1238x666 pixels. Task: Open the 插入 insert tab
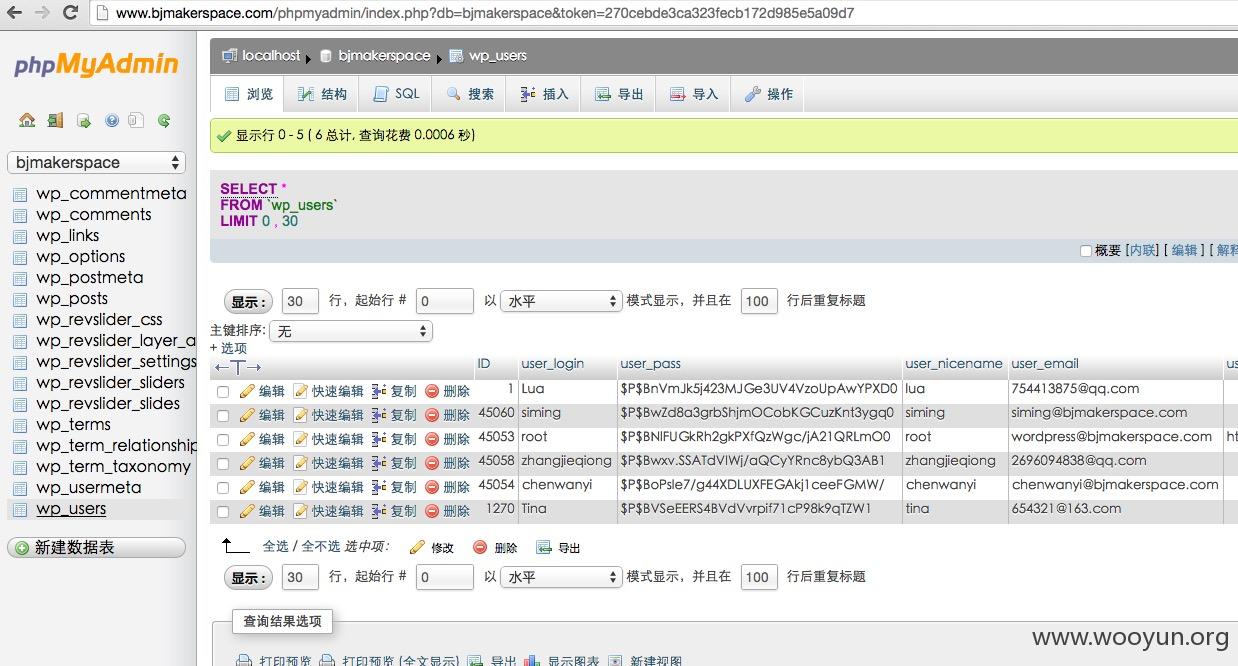pyautogui.click(x=544, y=94)
